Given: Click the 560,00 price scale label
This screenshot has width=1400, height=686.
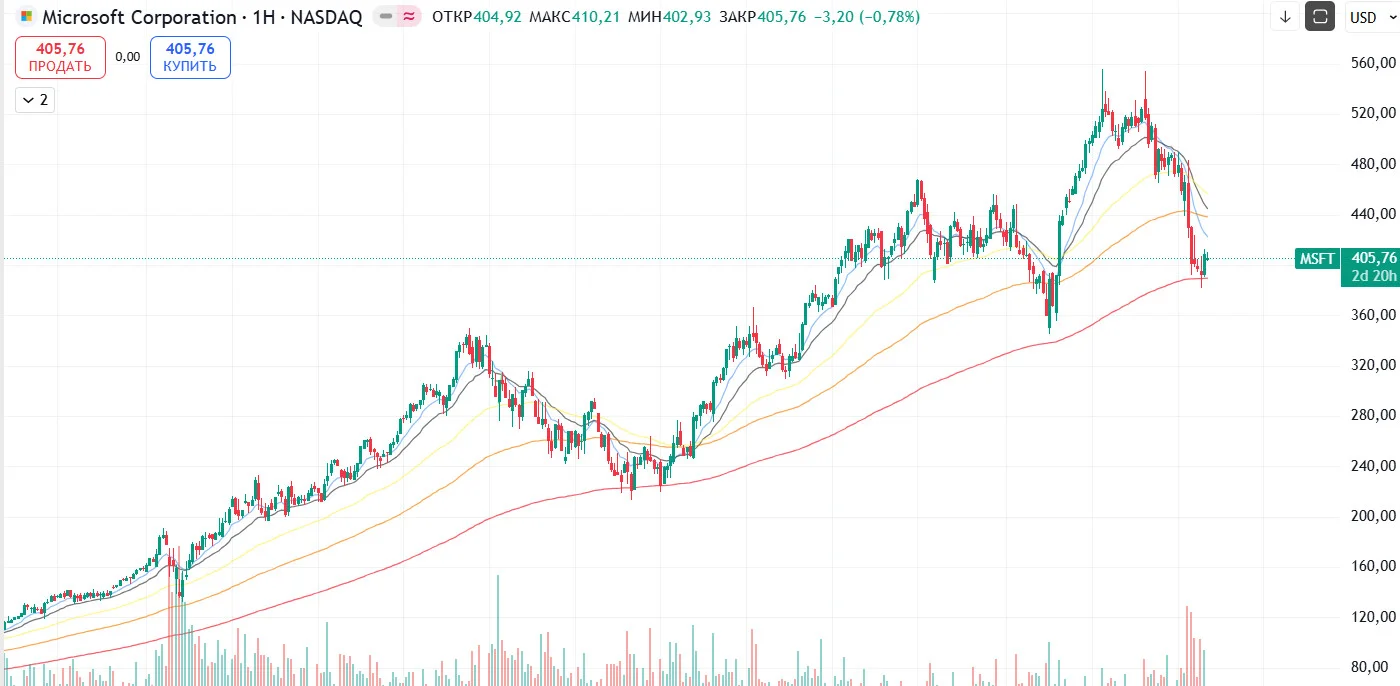Looking at the screenshot, I should (1372, 62).
